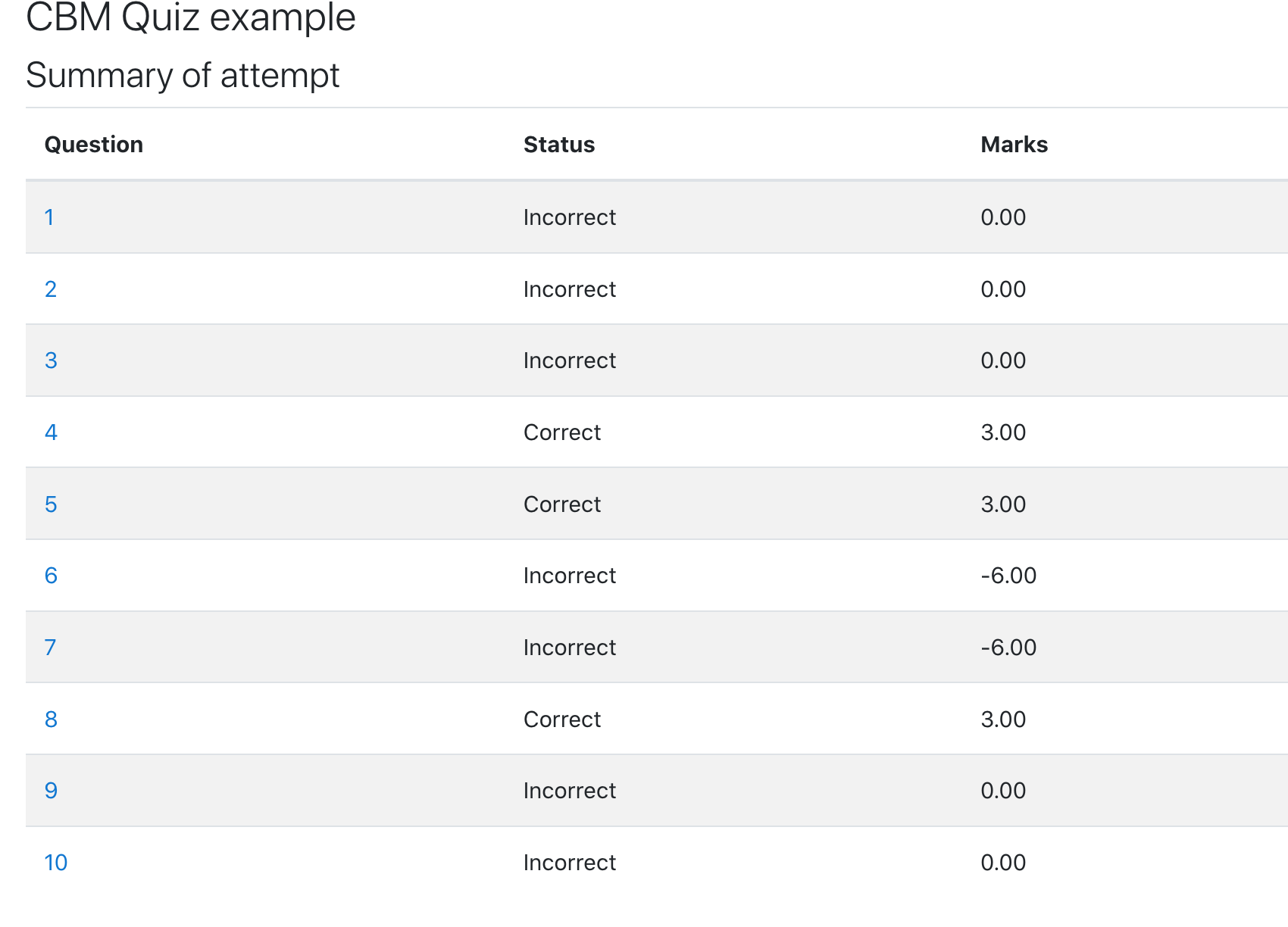Go to question 3

click(x=51, y=360)
